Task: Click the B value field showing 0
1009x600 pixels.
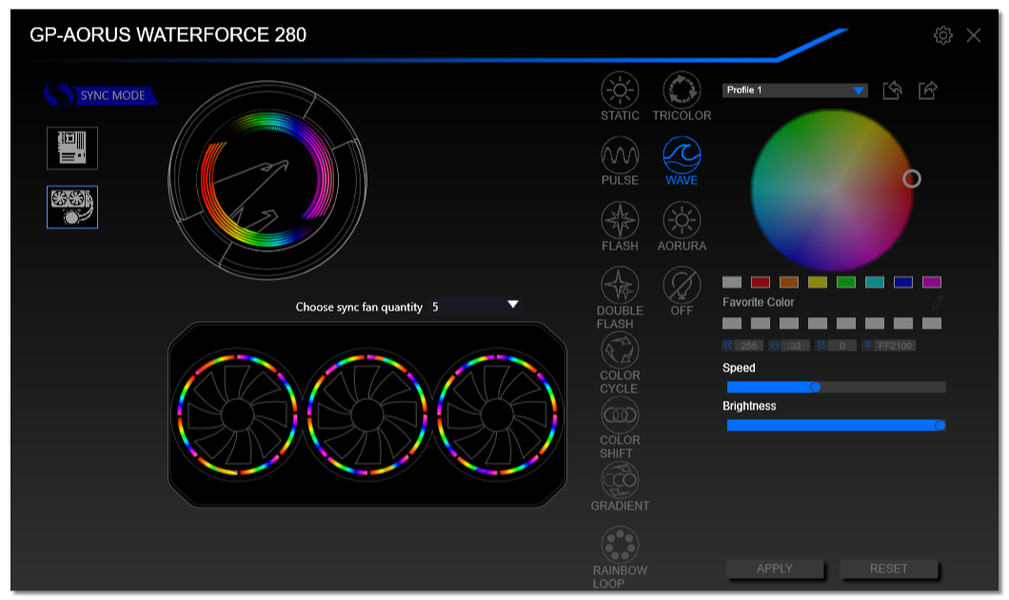Action: tap(842, 346)
